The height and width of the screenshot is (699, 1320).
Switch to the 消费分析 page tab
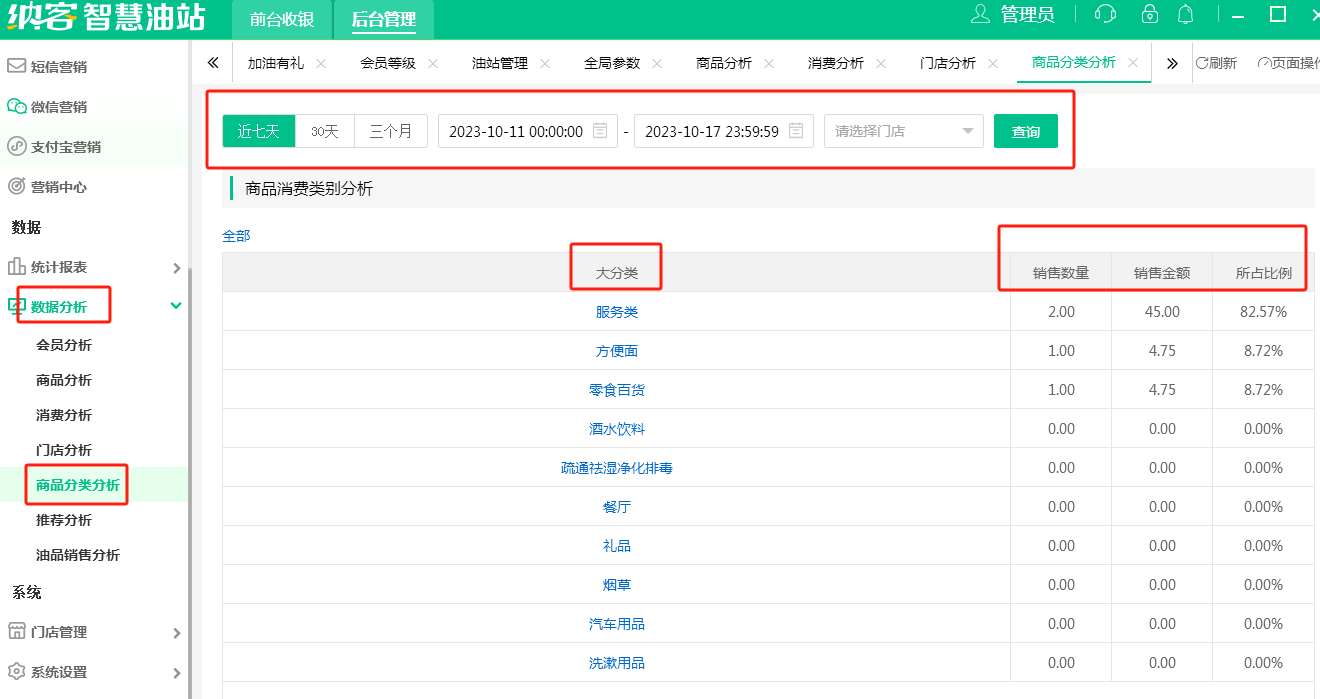835,63
